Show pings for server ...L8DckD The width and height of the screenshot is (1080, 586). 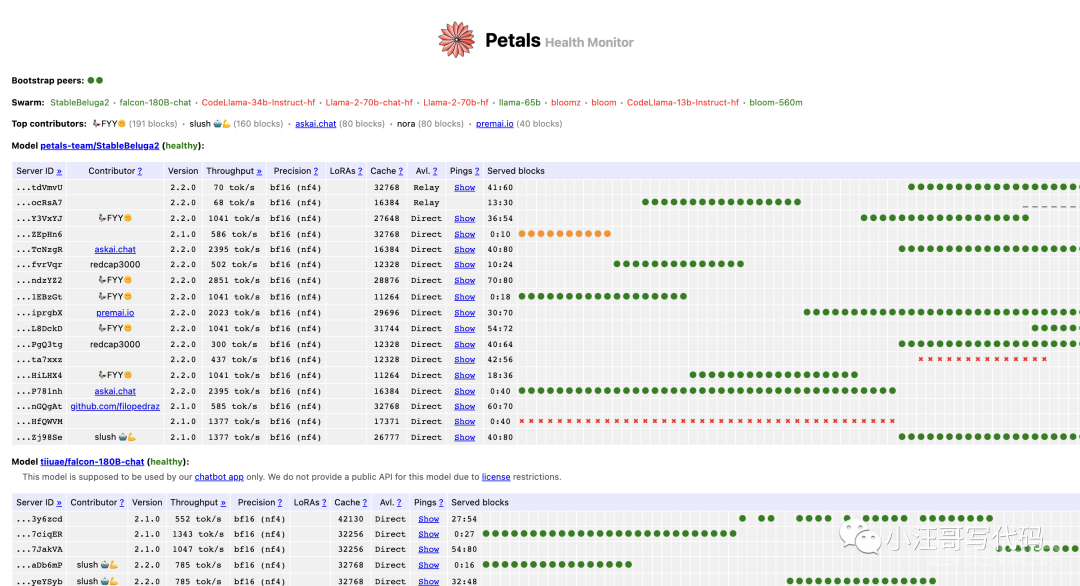point(464,329)
